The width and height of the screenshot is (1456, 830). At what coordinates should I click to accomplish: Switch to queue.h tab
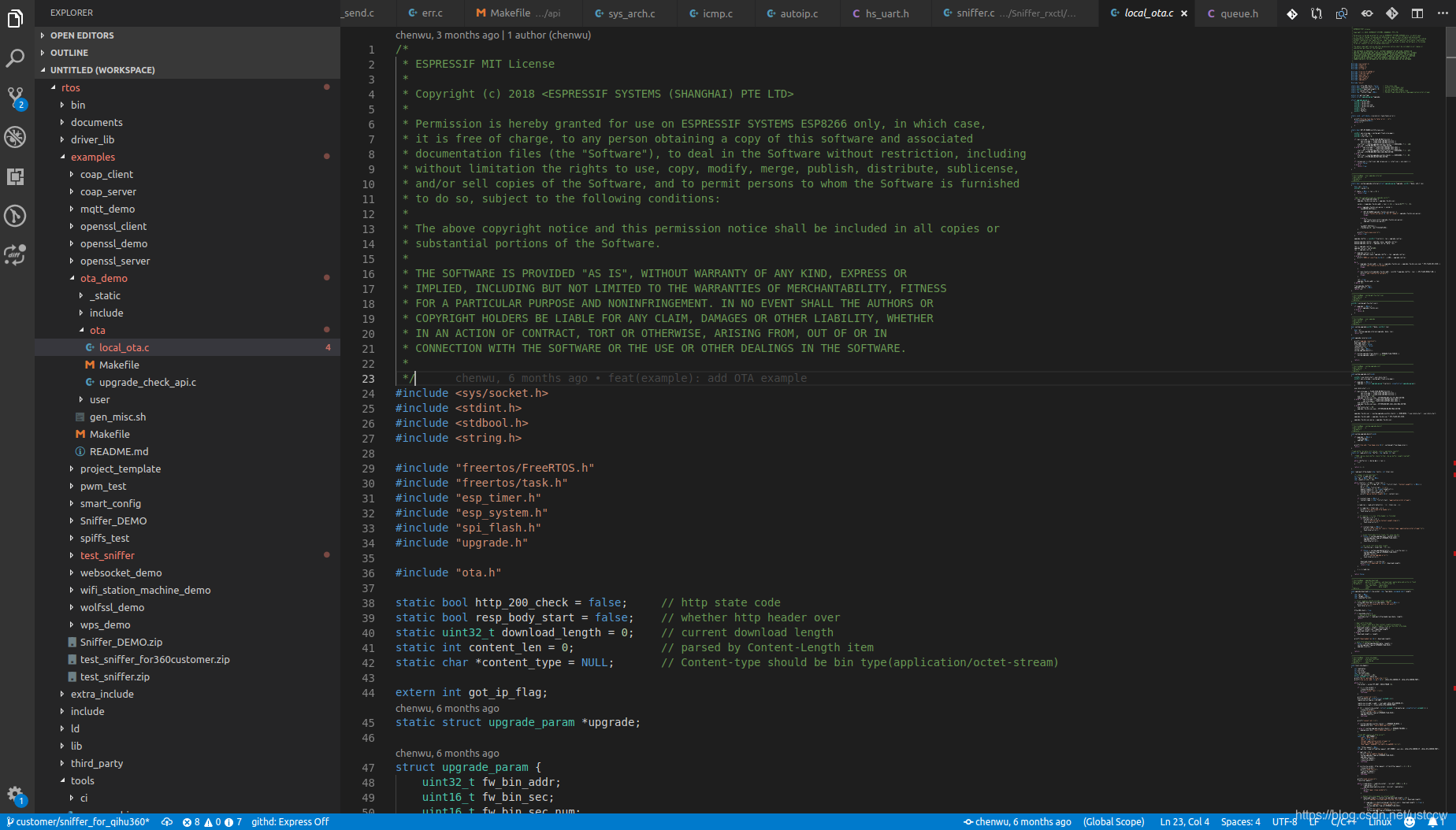pos(1234,13)
